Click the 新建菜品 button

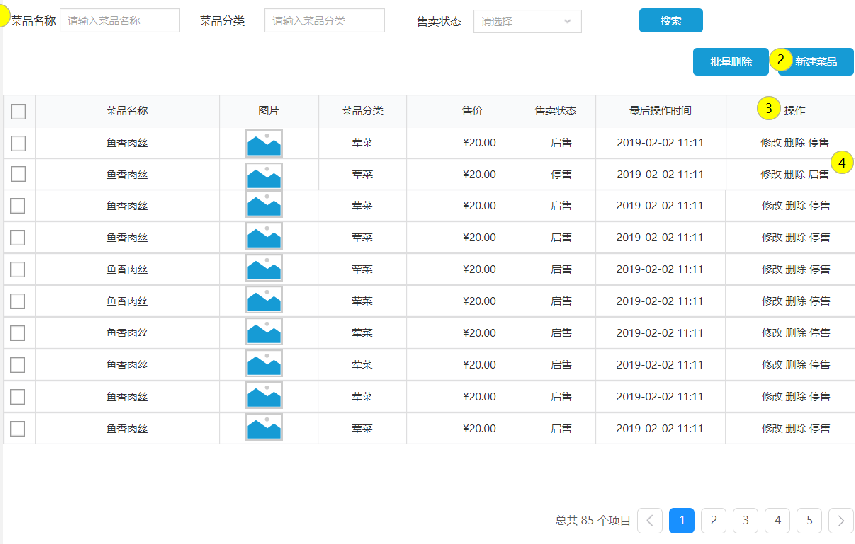click(818, 62)
